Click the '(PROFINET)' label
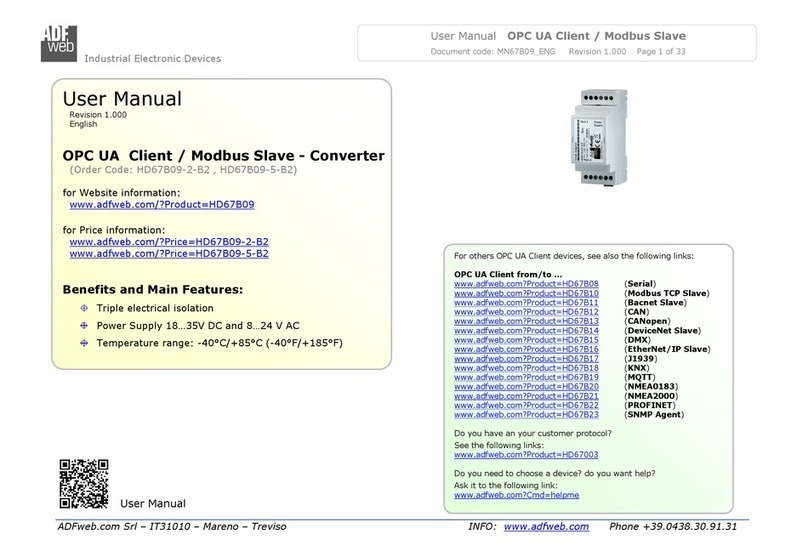Image resolution: width=808 pixels, height=557 pixels. tap(650, 406)
